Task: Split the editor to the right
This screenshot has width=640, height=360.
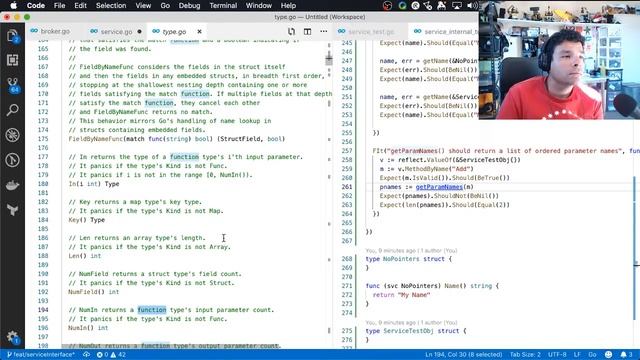Action: [x=307, y=31]
